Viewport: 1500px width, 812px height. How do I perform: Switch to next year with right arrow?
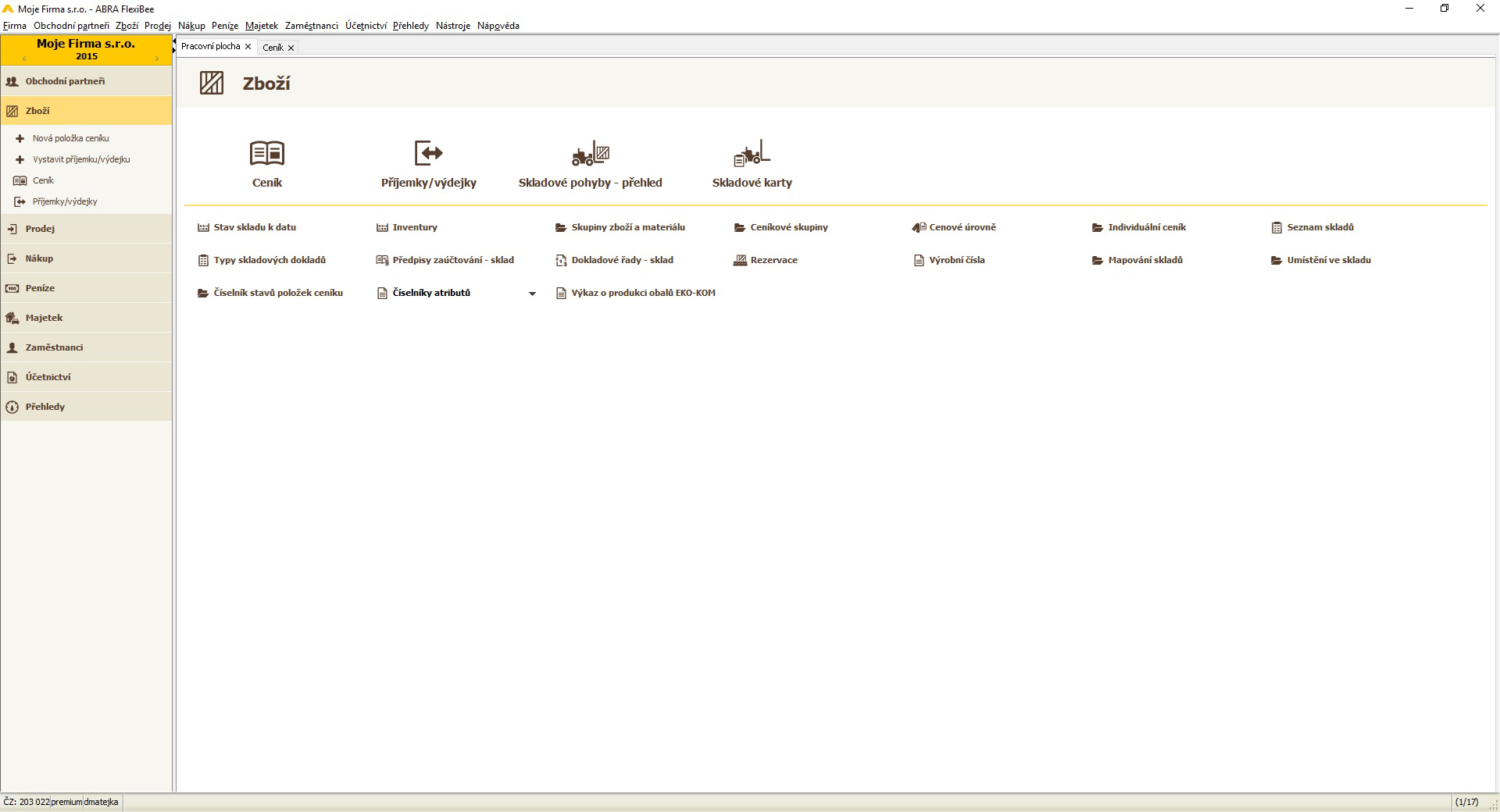click(x=157, y=59)
